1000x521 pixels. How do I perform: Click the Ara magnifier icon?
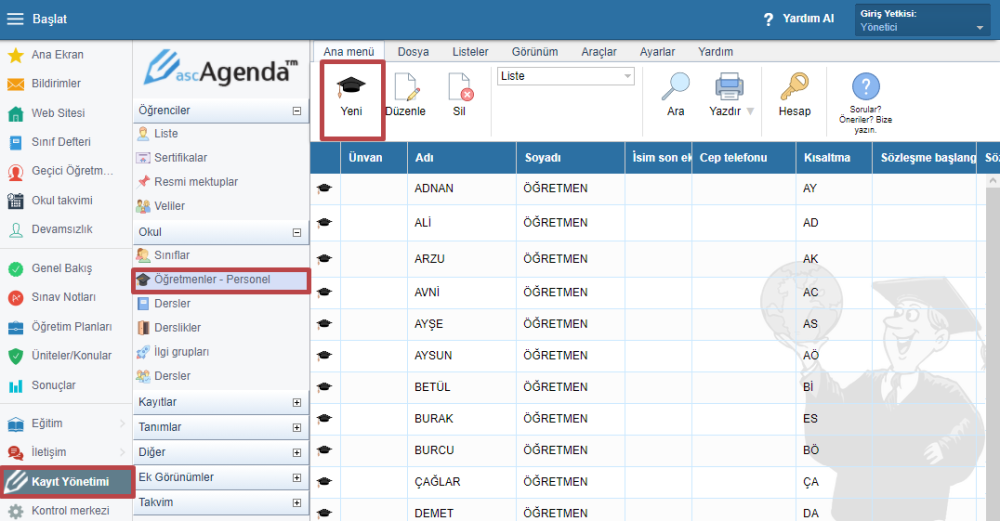(675, 86)
